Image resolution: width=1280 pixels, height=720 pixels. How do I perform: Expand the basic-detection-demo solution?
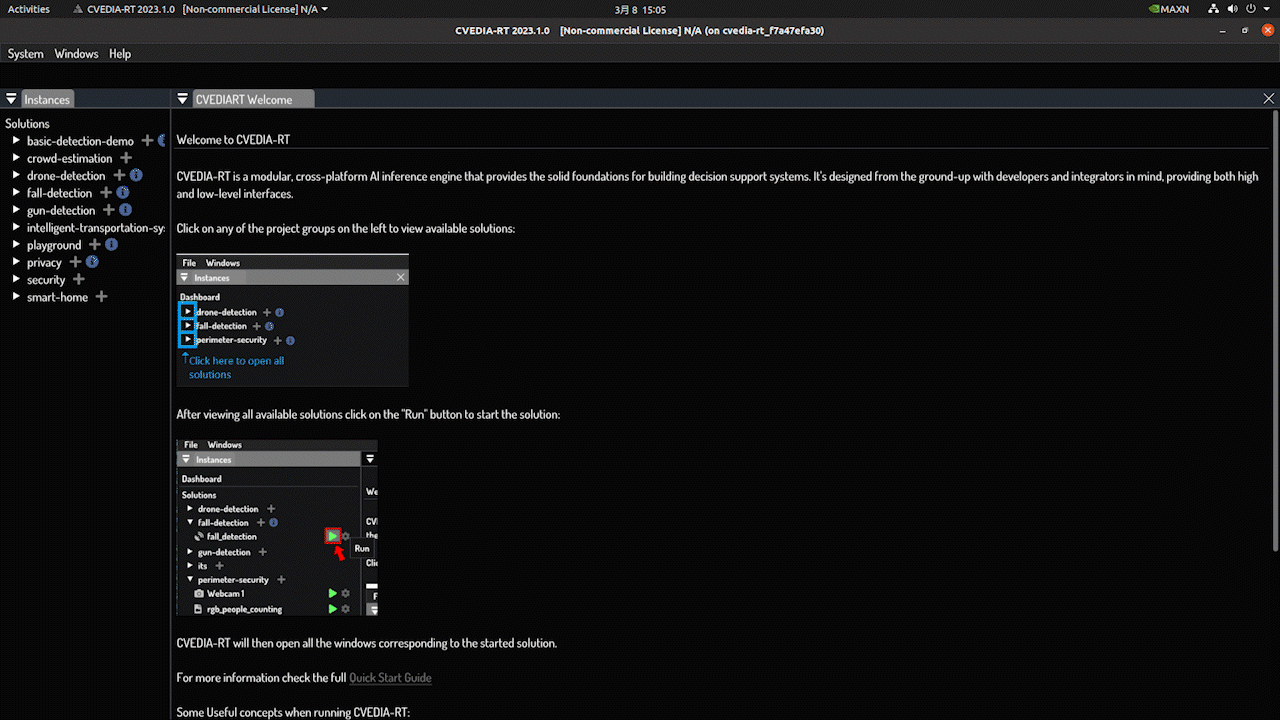coord(15,141)
